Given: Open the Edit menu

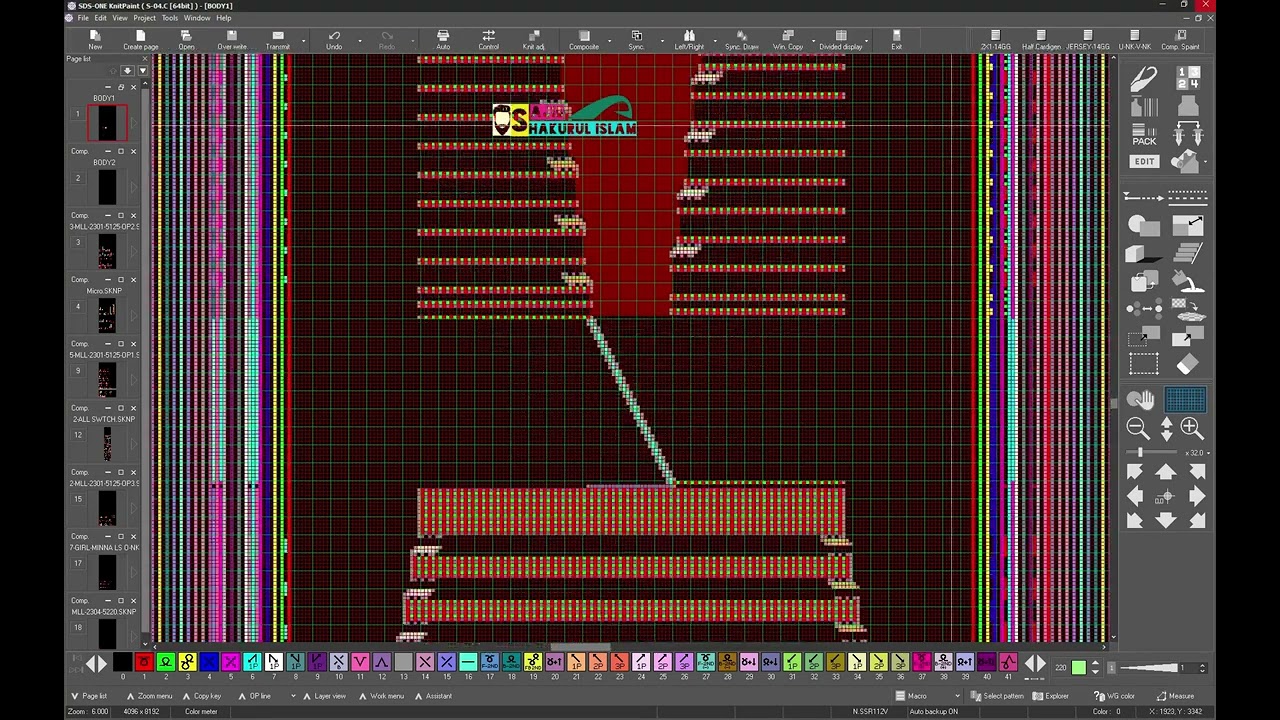Looking at the screenshot, I should (100, 18).
